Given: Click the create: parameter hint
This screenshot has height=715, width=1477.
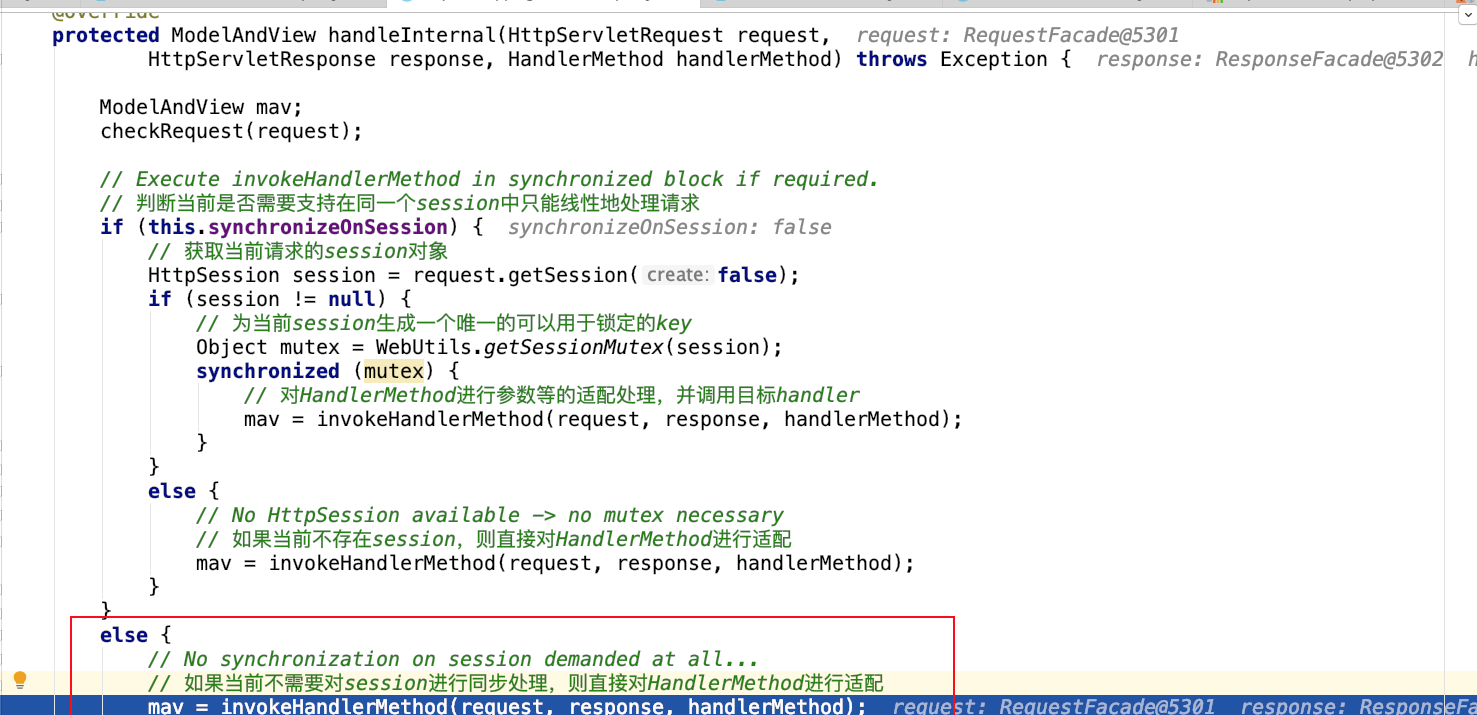Looking at the screenshot, I should 678,275.
